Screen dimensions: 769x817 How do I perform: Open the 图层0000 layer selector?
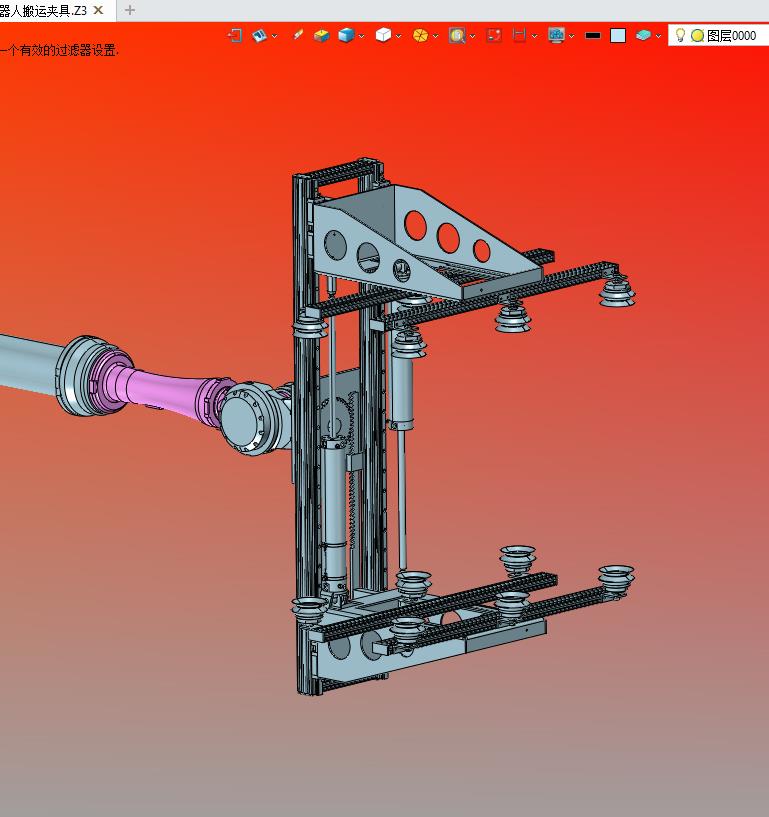click(x=718, y=35)
